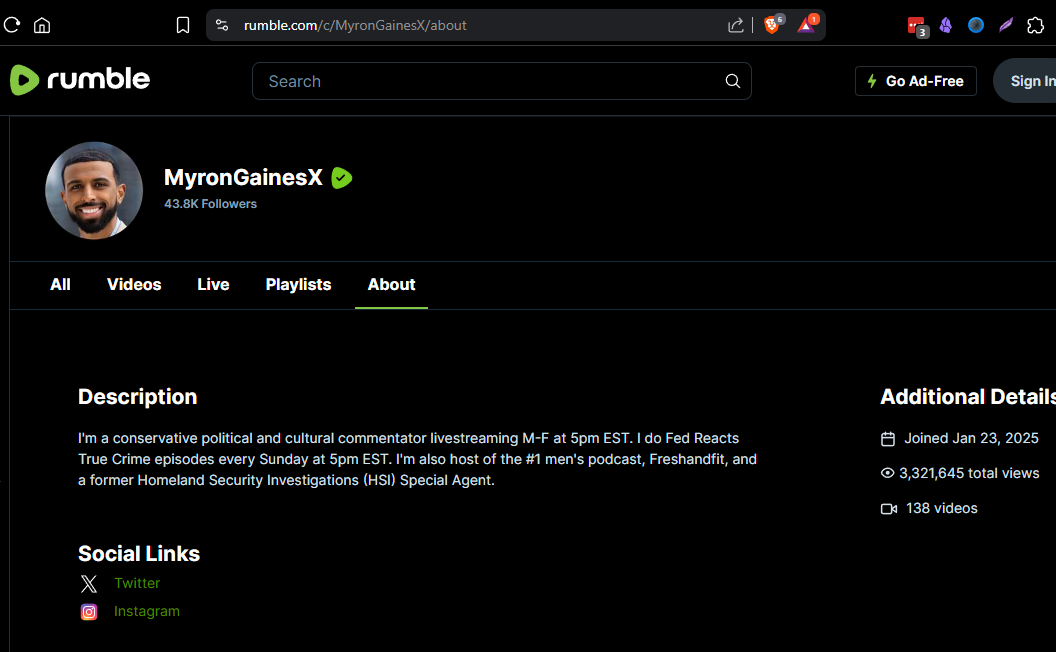Reload the page
This screenshot has height=652, width=1056.
point(11,25)
